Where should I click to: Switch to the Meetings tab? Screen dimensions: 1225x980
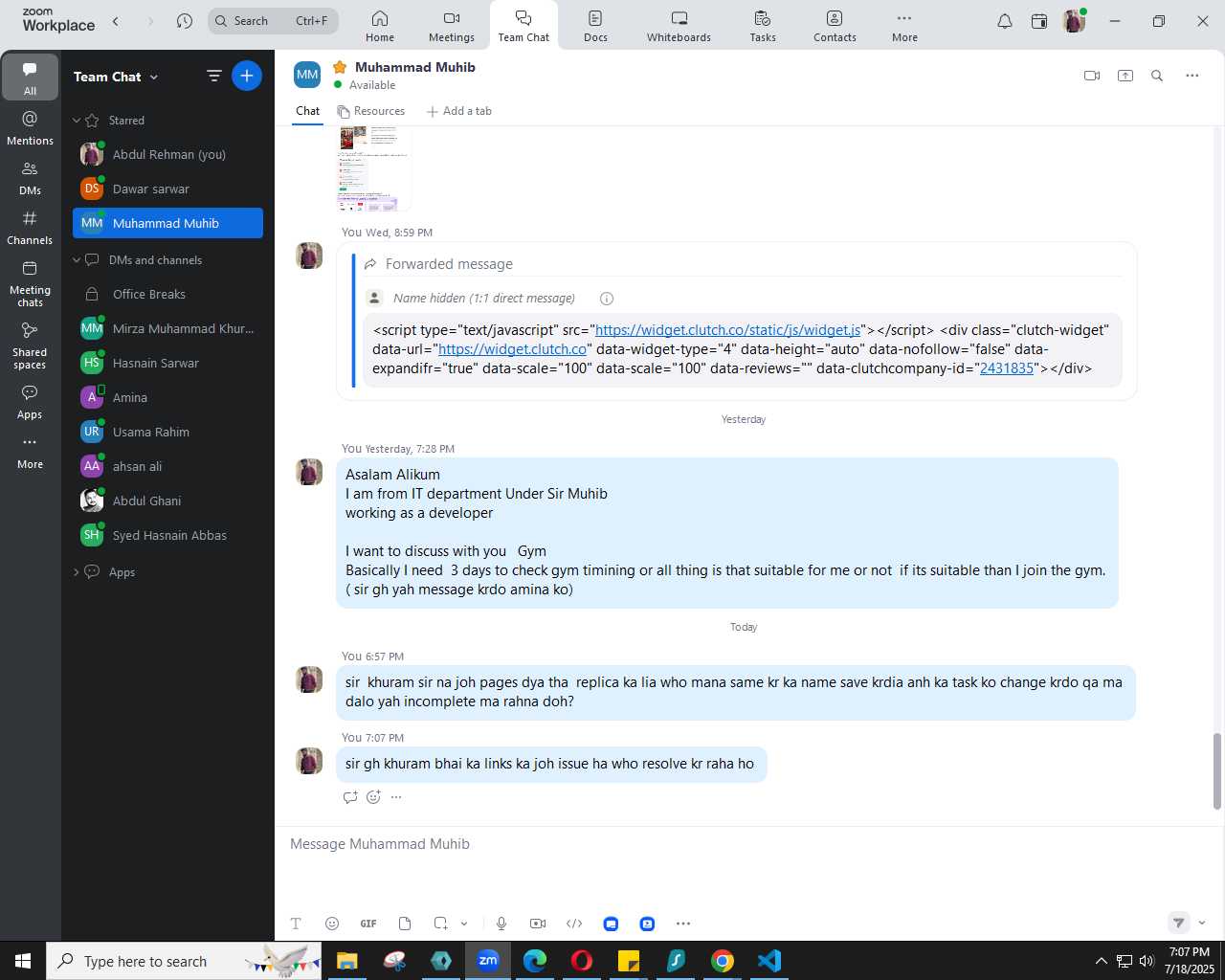point(452,26)
